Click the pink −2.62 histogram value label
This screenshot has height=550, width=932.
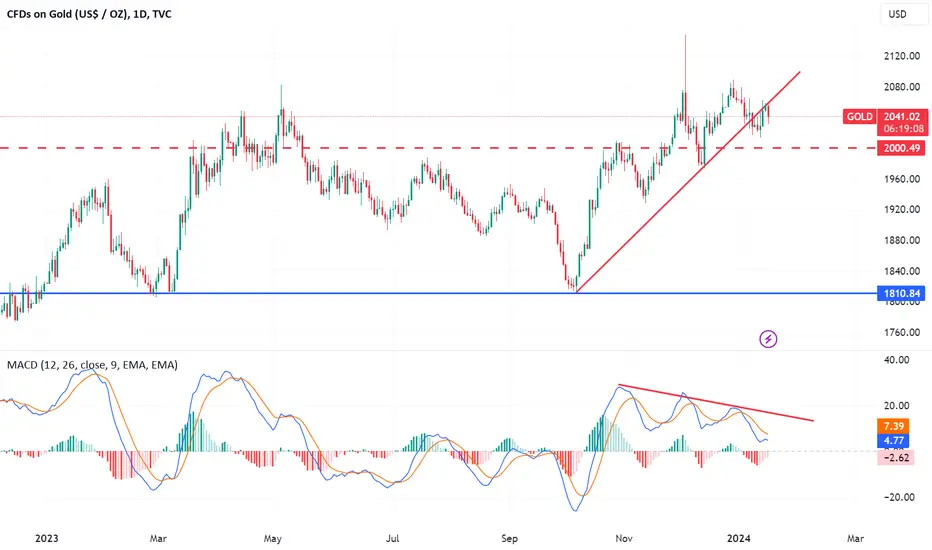click(x=896, y=457)
